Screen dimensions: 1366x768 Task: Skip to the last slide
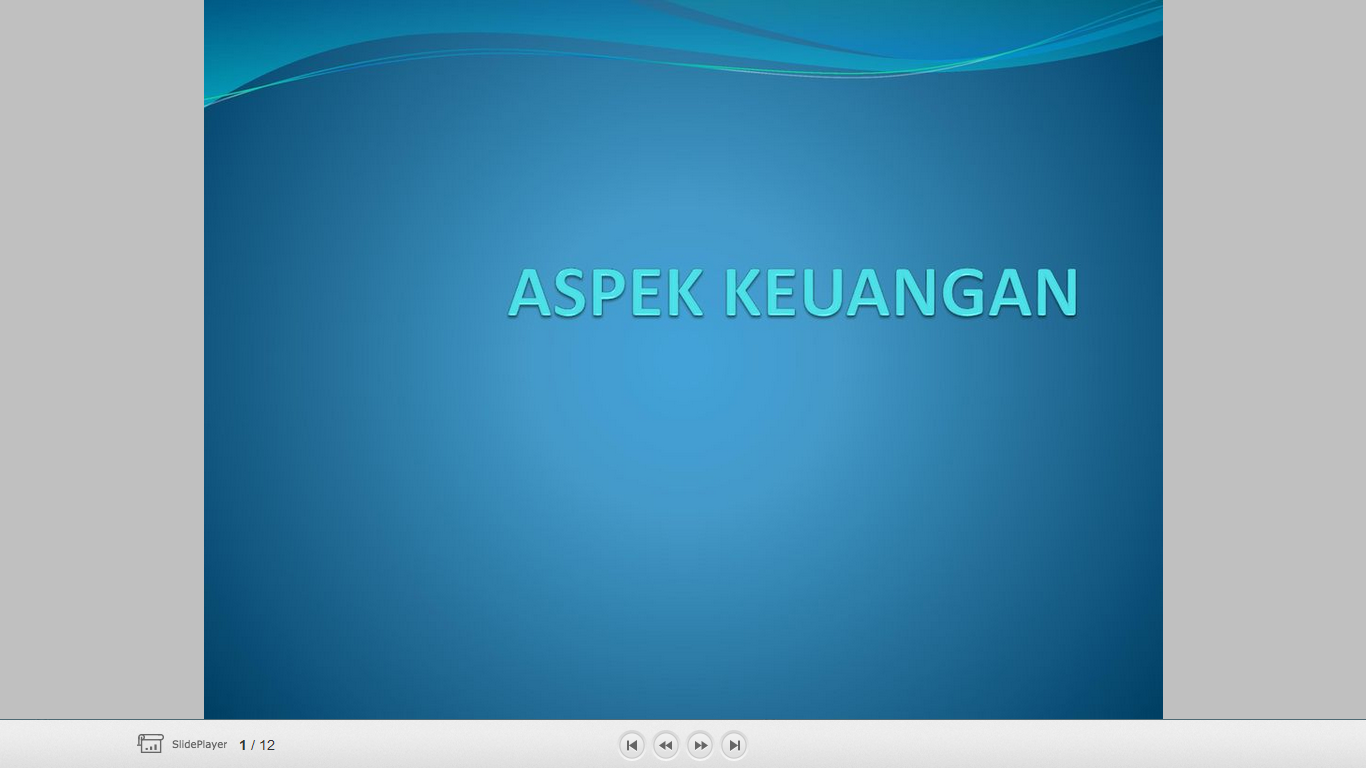click(x=734, y=745)
